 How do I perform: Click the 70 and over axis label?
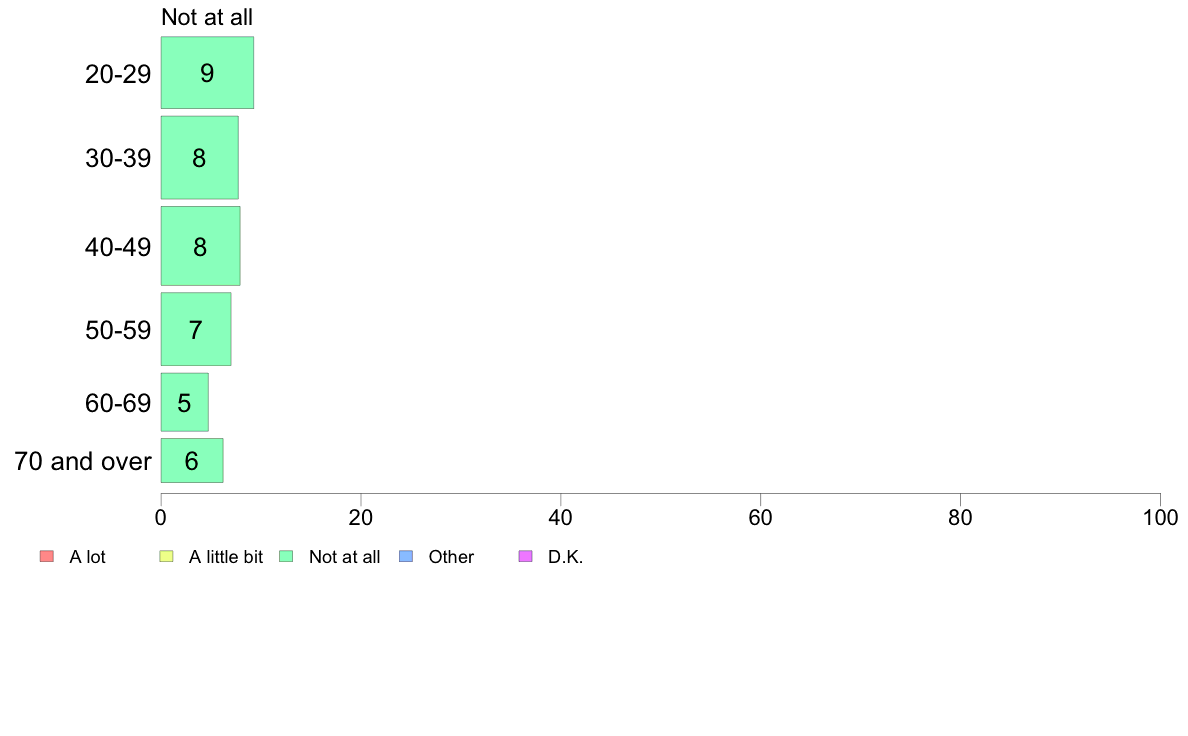pos(83,461)
